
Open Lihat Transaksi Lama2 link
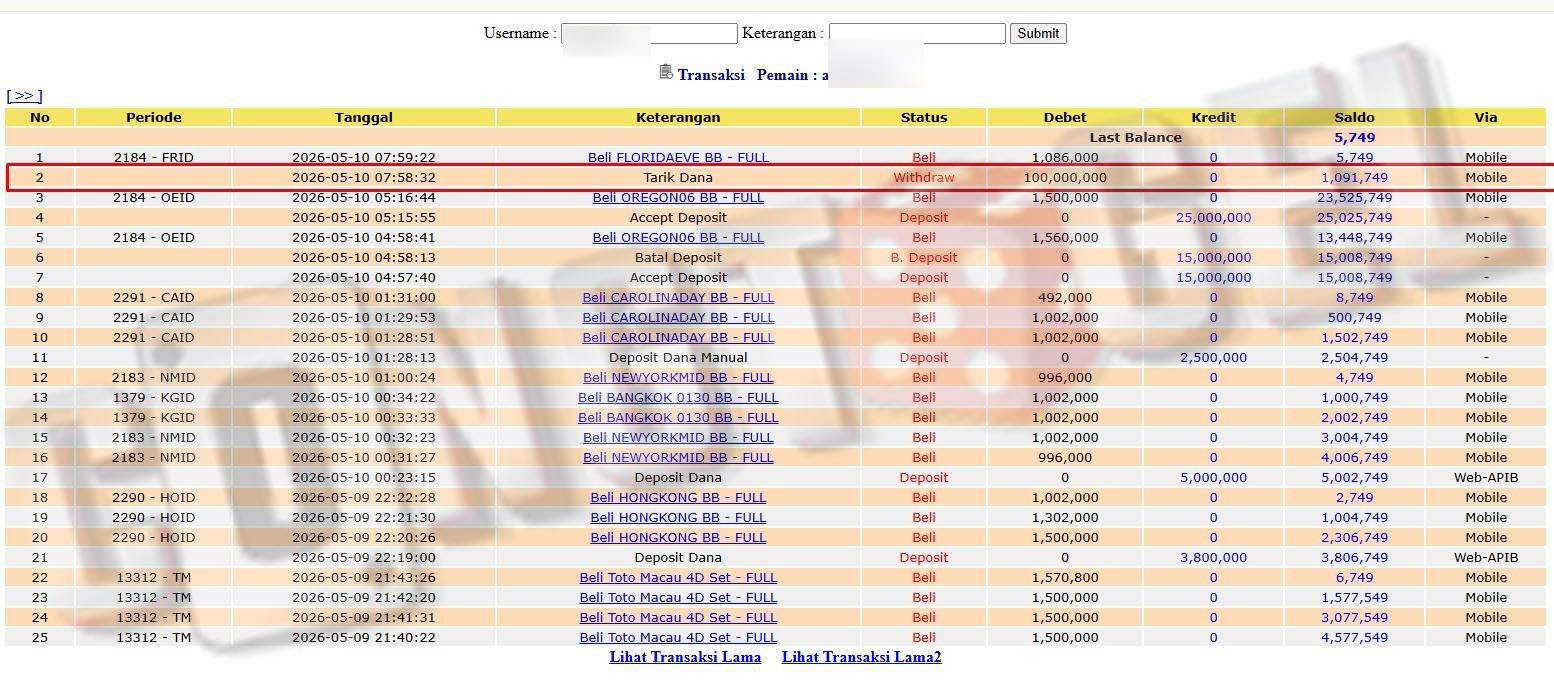click(861, 657)
